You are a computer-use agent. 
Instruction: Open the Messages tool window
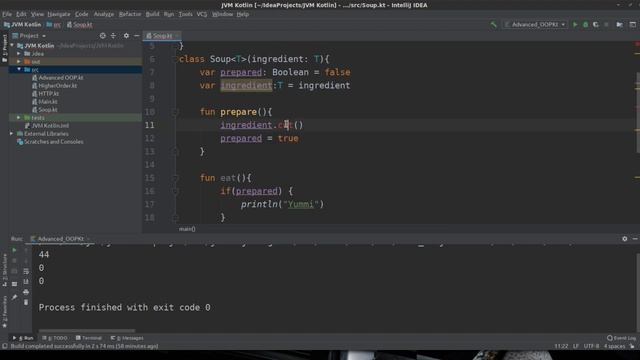click(x=127, y=338)
